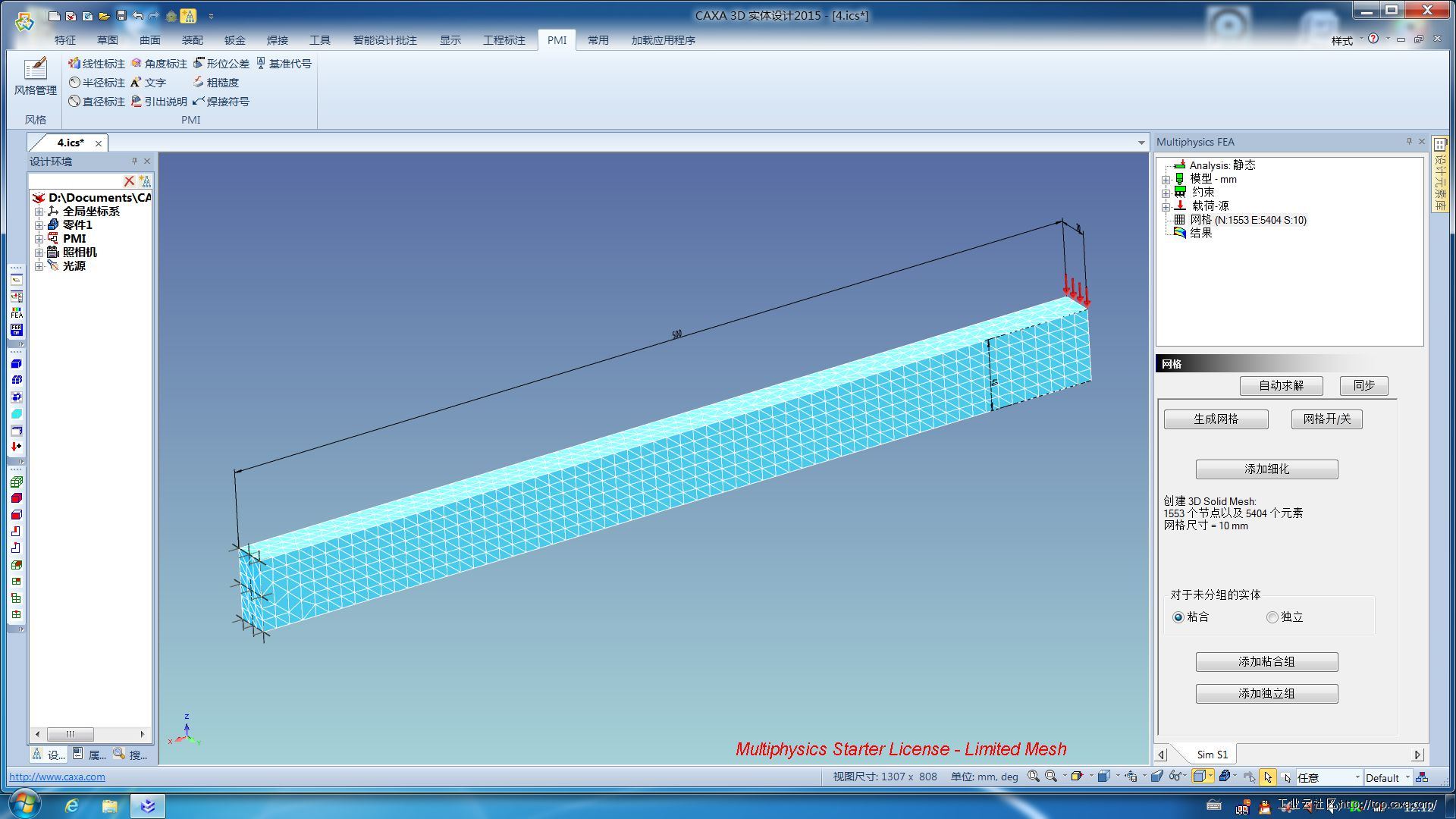The height and width of the screenshot is (819, 1456).
Task: Select the 粗糙度 surface roughness tool
Action: [215, 83]
